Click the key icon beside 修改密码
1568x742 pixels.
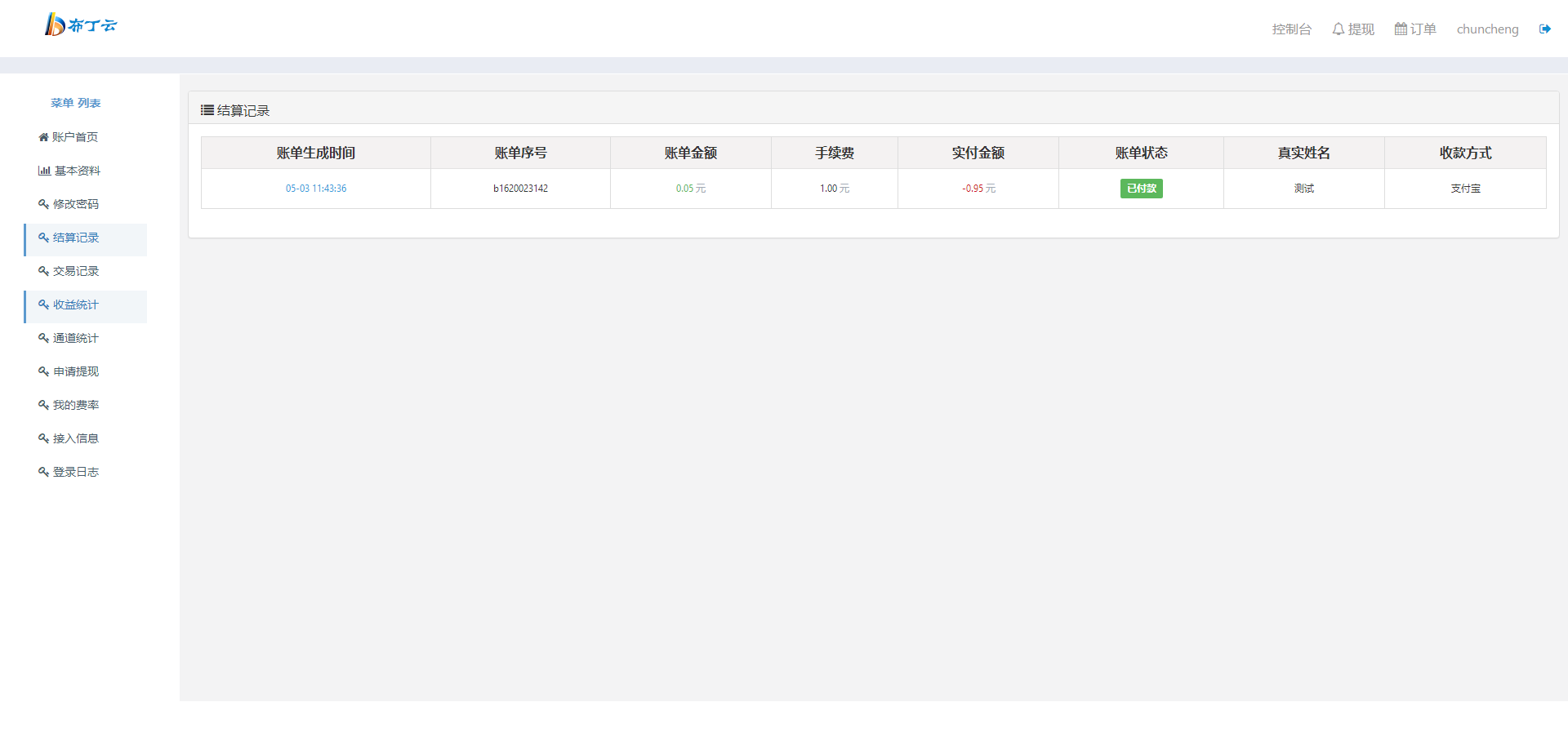coord(43,204)
